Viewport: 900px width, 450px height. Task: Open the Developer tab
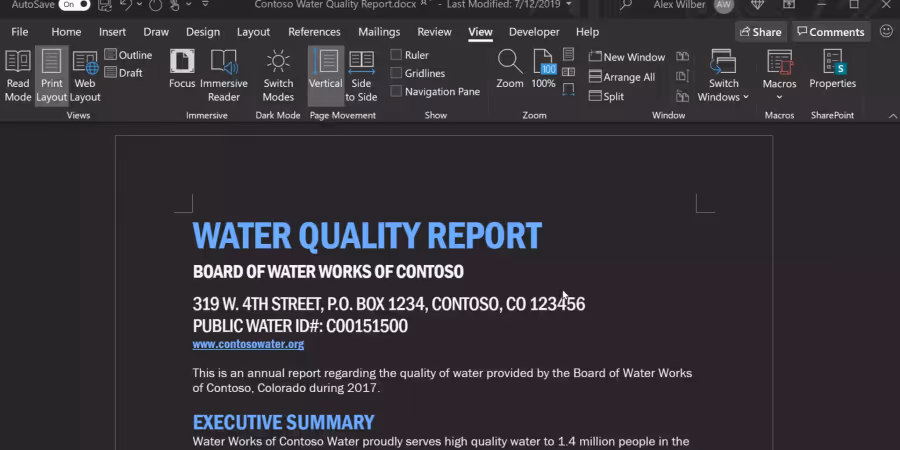pyautogui.click(x=534, y=32)
